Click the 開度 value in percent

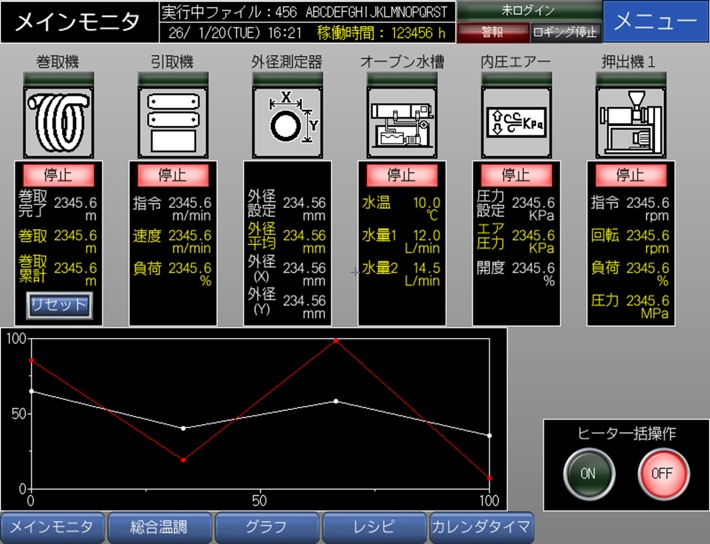pos(533,274)
